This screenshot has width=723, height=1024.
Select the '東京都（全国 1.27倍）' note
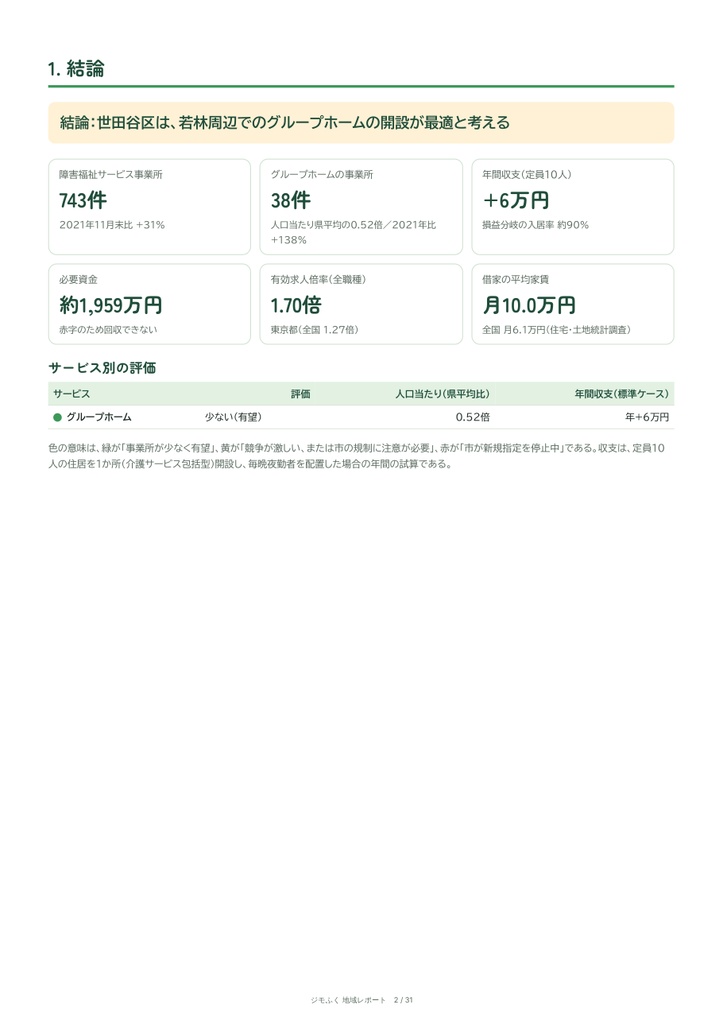pos(314,330)
